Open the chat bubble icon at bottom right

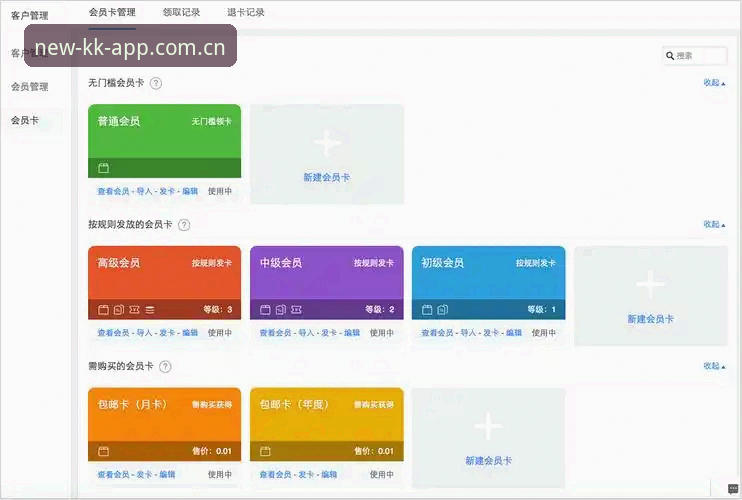pos(733,489)
